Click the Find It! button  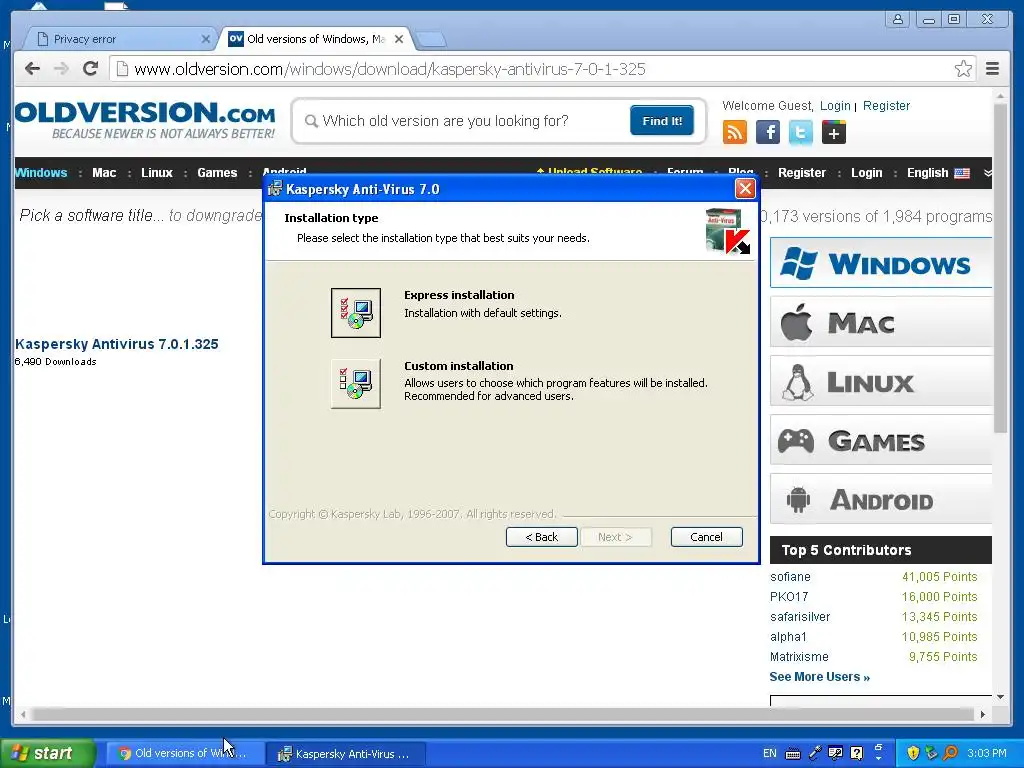[662, 121]
